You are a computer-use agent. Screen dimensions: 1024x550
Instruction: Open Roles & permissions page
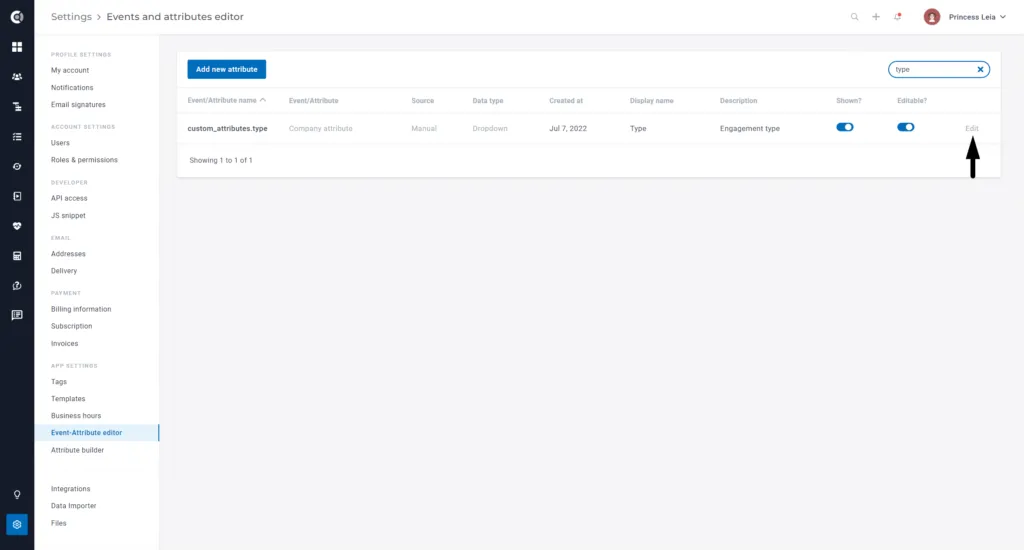tap(84, 159)
